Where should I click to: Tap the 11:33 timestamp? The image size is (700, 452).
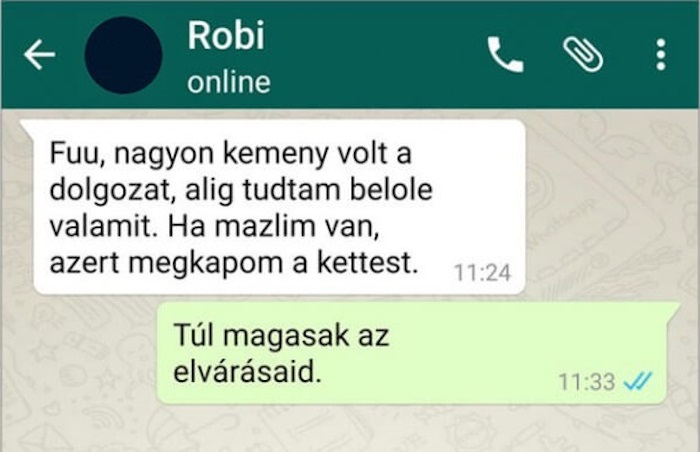tap(587, 382)
